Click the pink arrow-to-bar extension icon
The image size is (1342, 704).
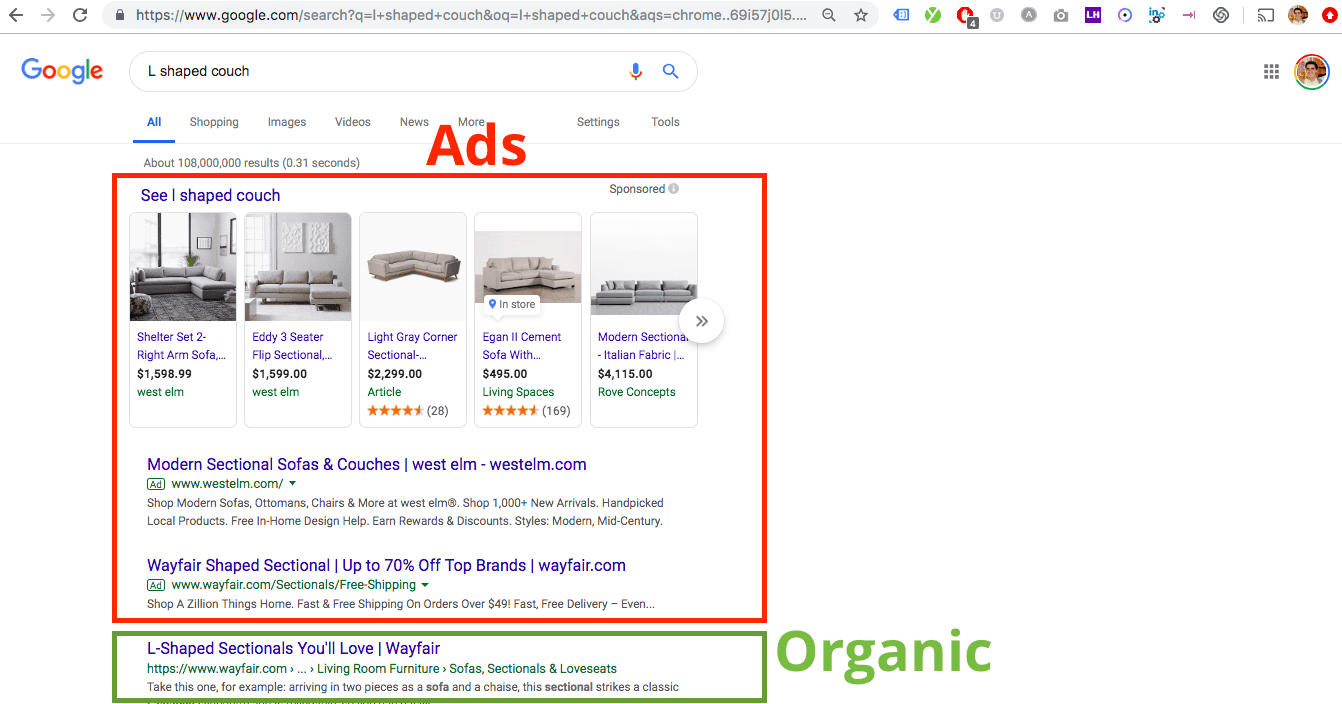[x=1189, y=15]
